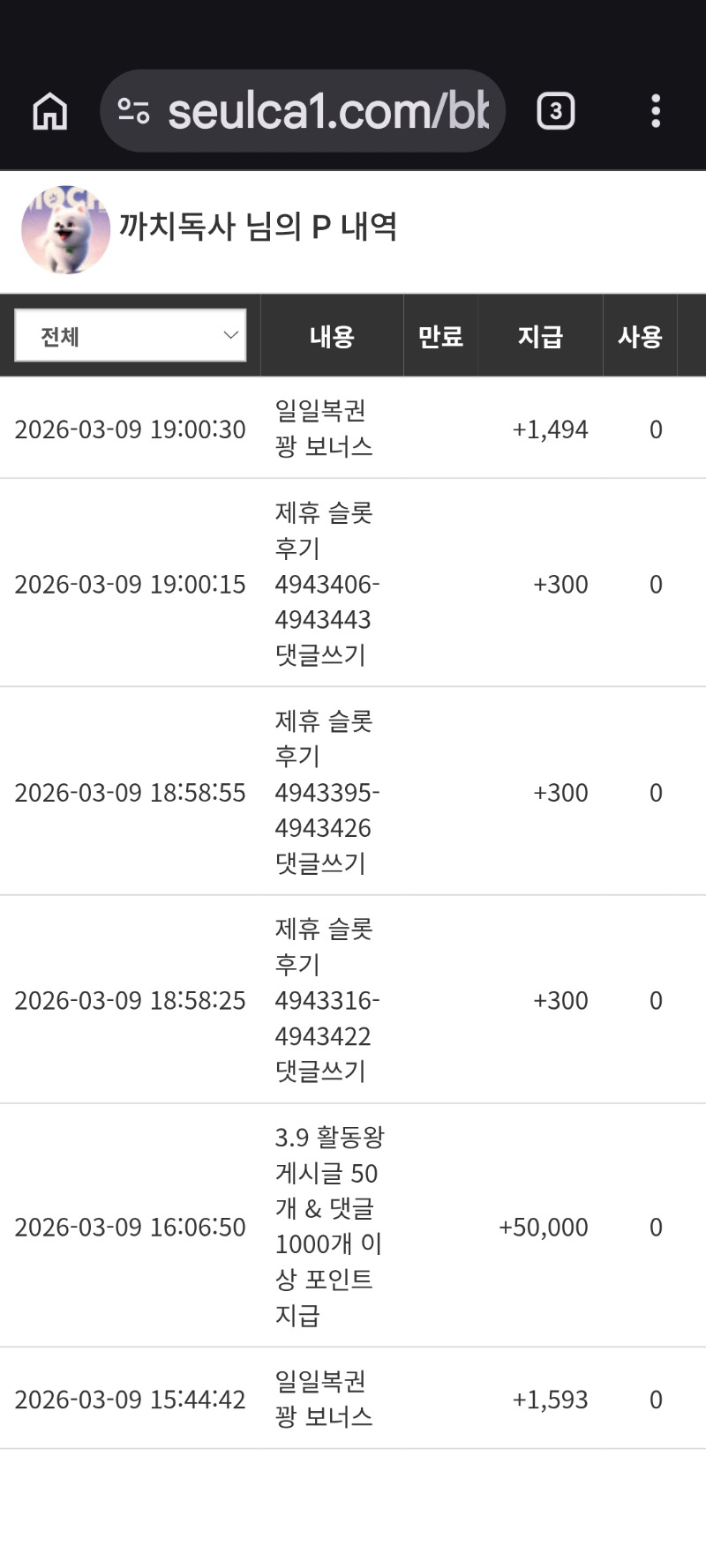Tap the page title 까치독사 님의 P 내역

(x=258, y=228)
